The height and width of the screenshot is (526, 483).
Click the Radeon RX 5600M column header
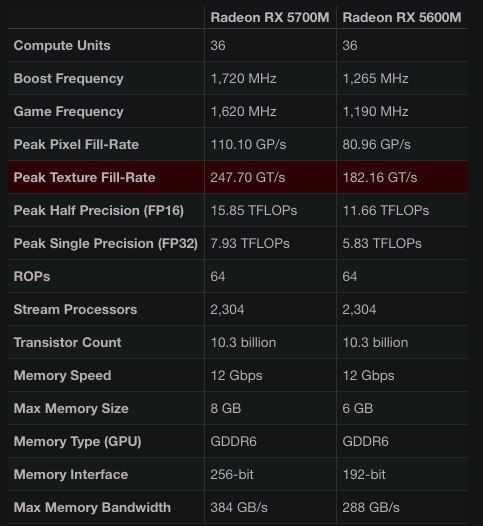click(x=401, y=17)
